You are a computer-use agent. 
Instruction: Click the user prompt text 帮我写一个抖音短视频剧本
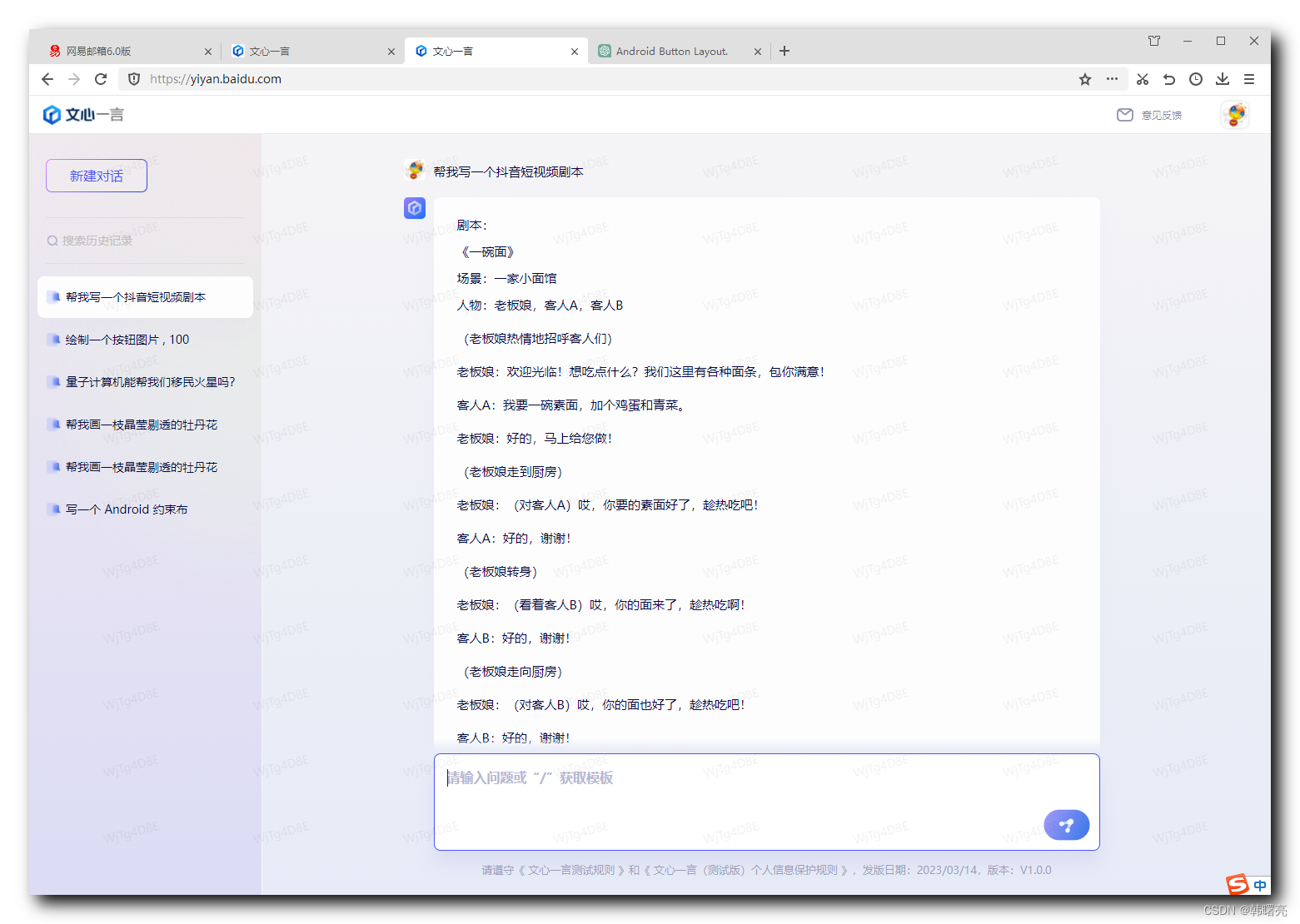tap(508, 171)
